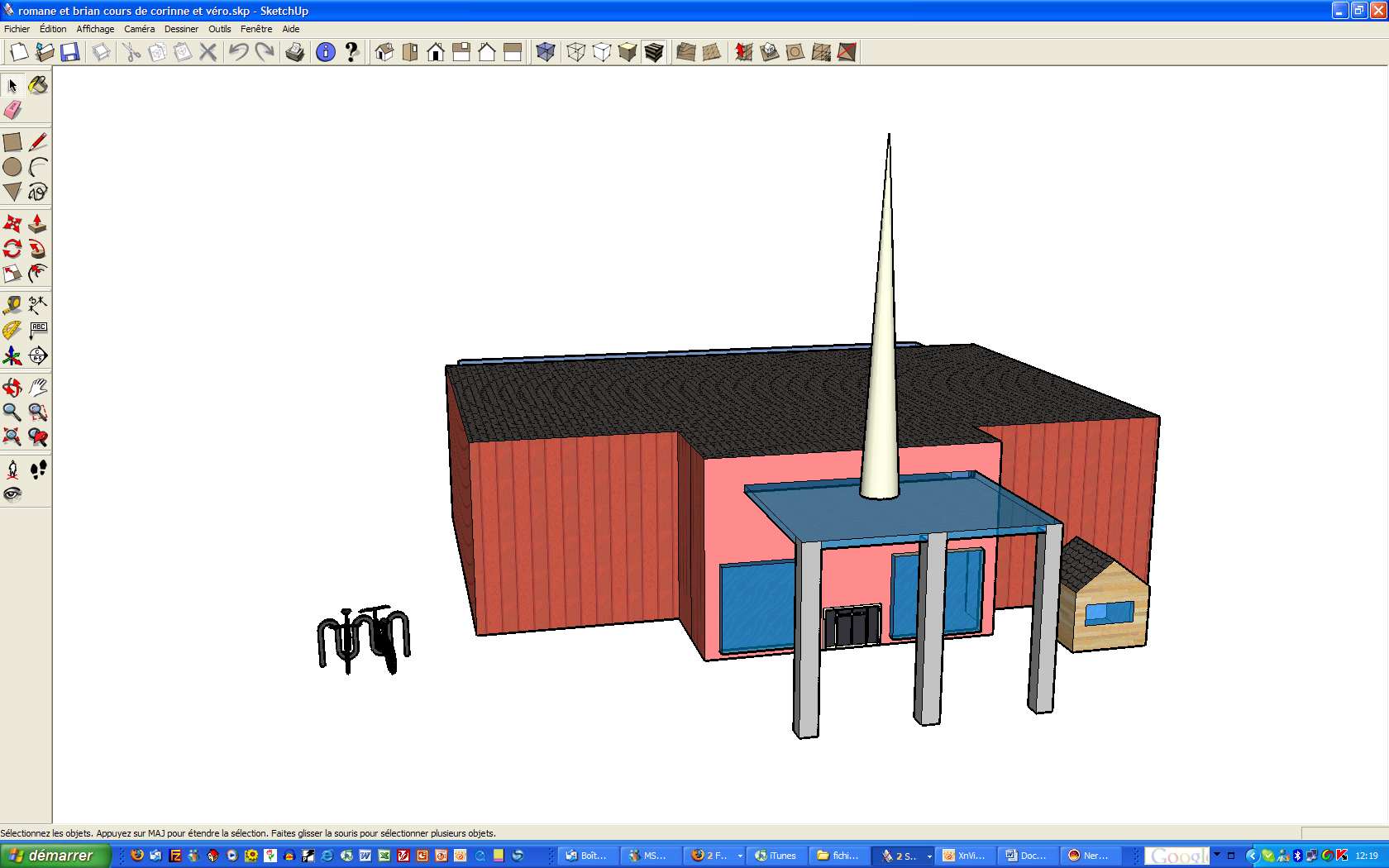The width and height of the screenshot is (1389, 868).
Task: Click the Google deskbar search field
Action: click(x=1177, y=856)
